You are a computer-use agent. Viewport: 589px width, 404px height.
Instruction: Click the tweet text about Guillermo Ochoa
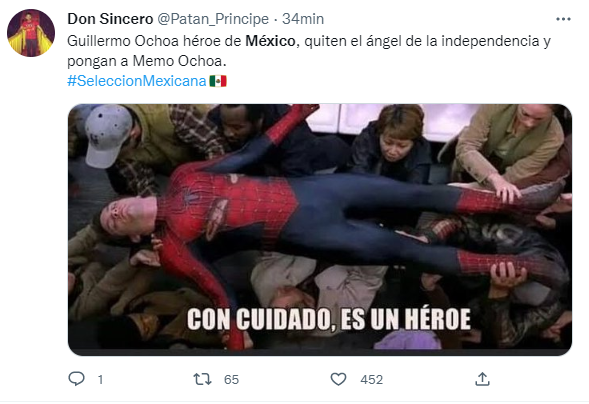[309, 51]
